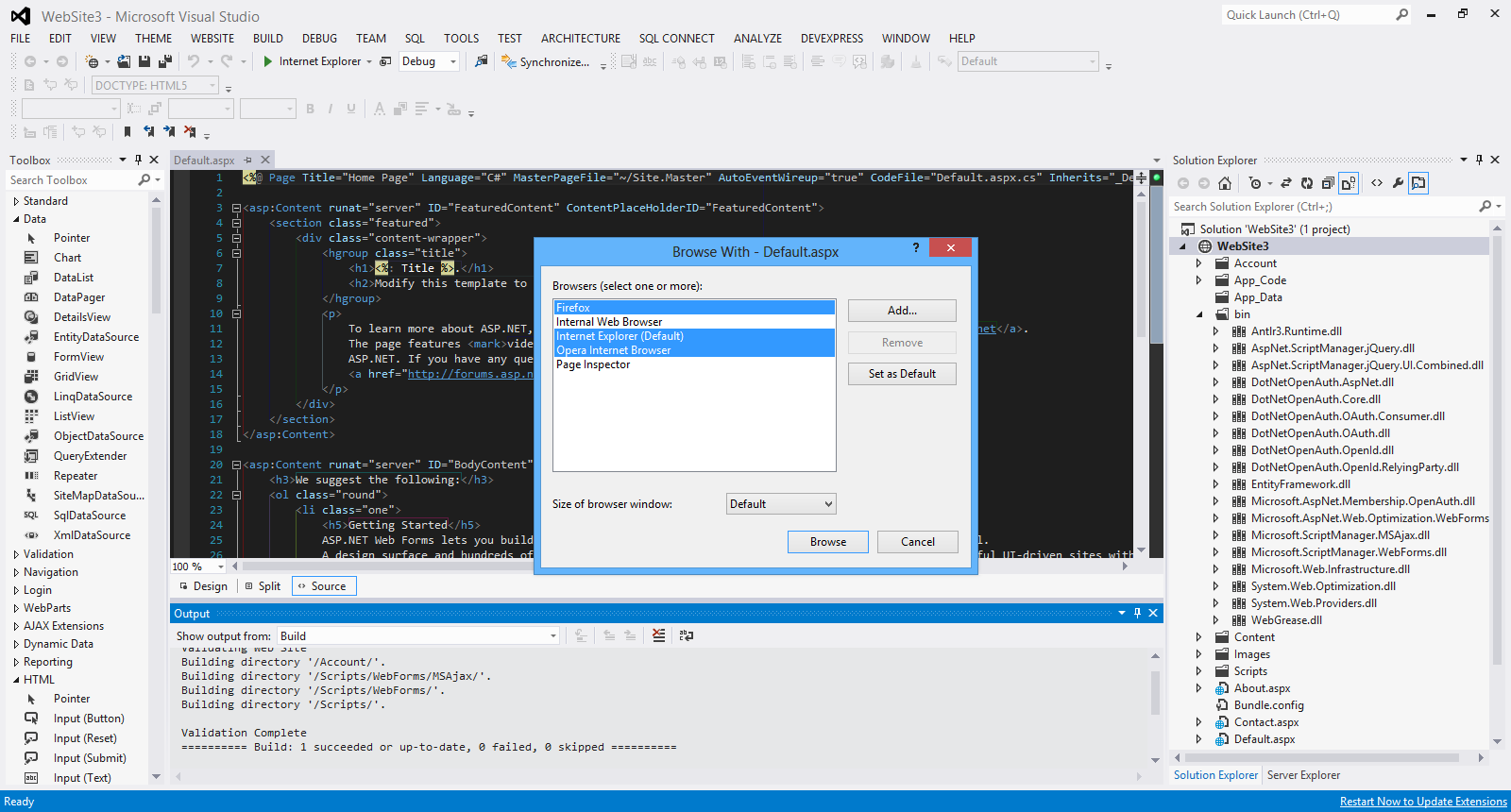Open the Size of browser window dropdown
Screen dimensions: 1511x812
pos(781,504)
